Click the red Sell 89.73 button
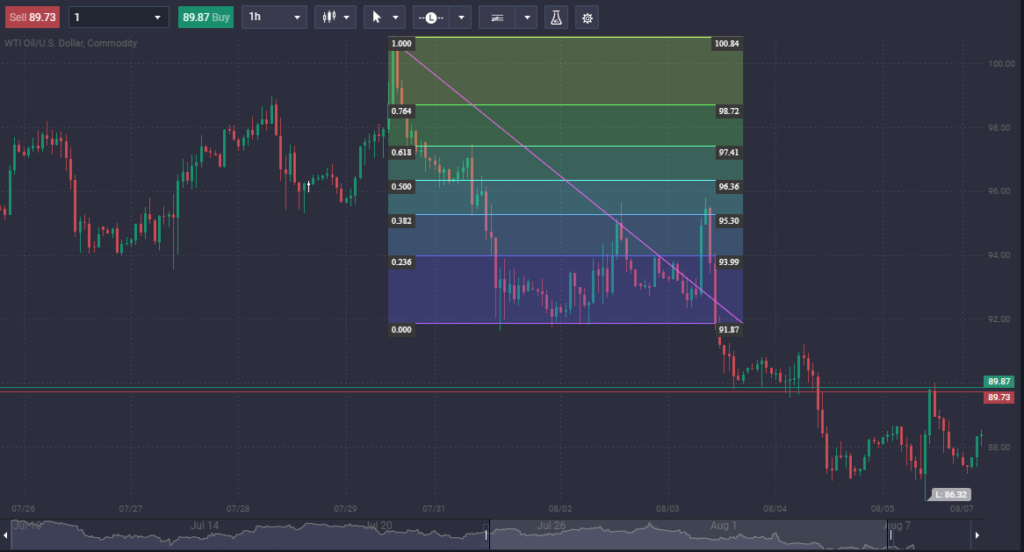 click(32, 17)
